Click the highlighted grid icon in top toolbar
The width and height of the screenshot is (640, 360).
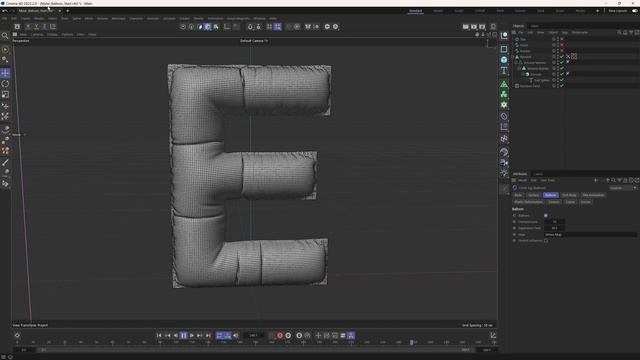(278, 27)
